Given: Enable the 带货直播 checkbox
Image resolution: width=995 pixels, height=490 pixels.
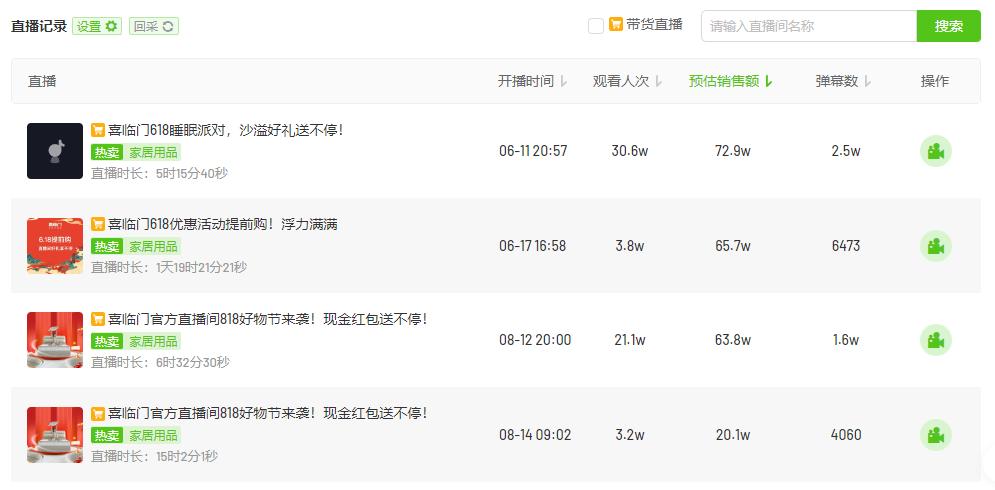Looking at the screenshot, I should [x=596, y=26].
